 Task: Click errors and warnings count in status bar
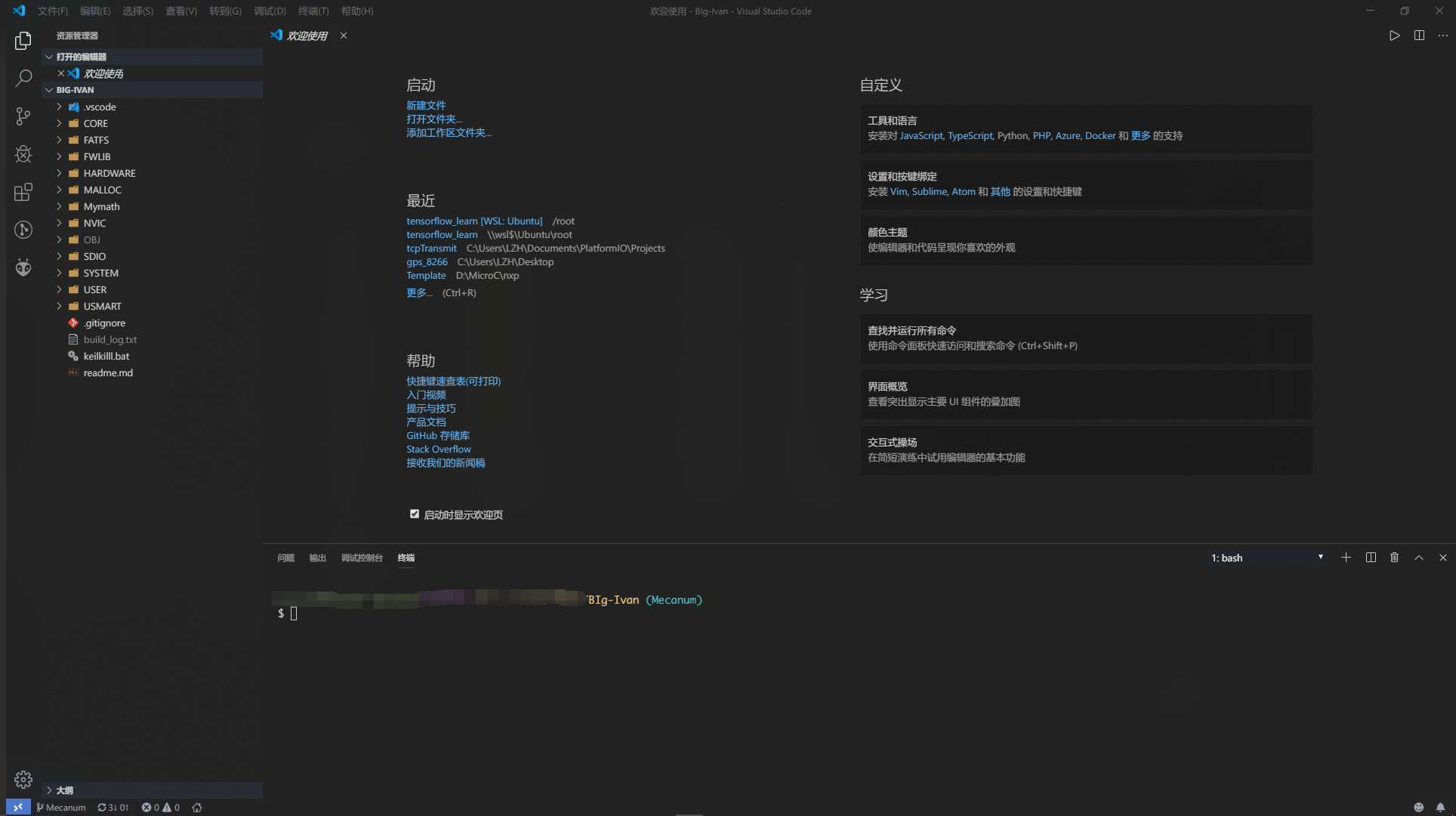[161, 807]
